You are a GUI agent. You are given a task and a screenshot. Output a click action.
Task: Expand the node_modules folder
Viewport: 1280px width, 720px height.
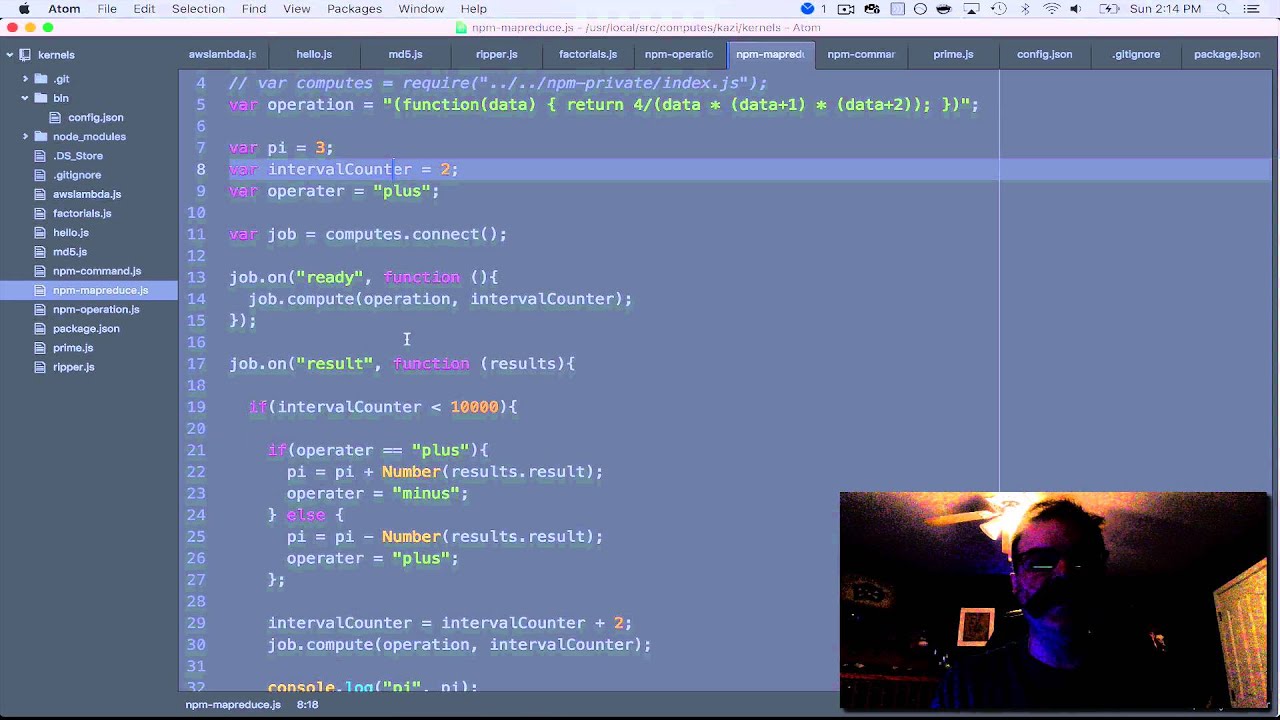click(25, 137)
